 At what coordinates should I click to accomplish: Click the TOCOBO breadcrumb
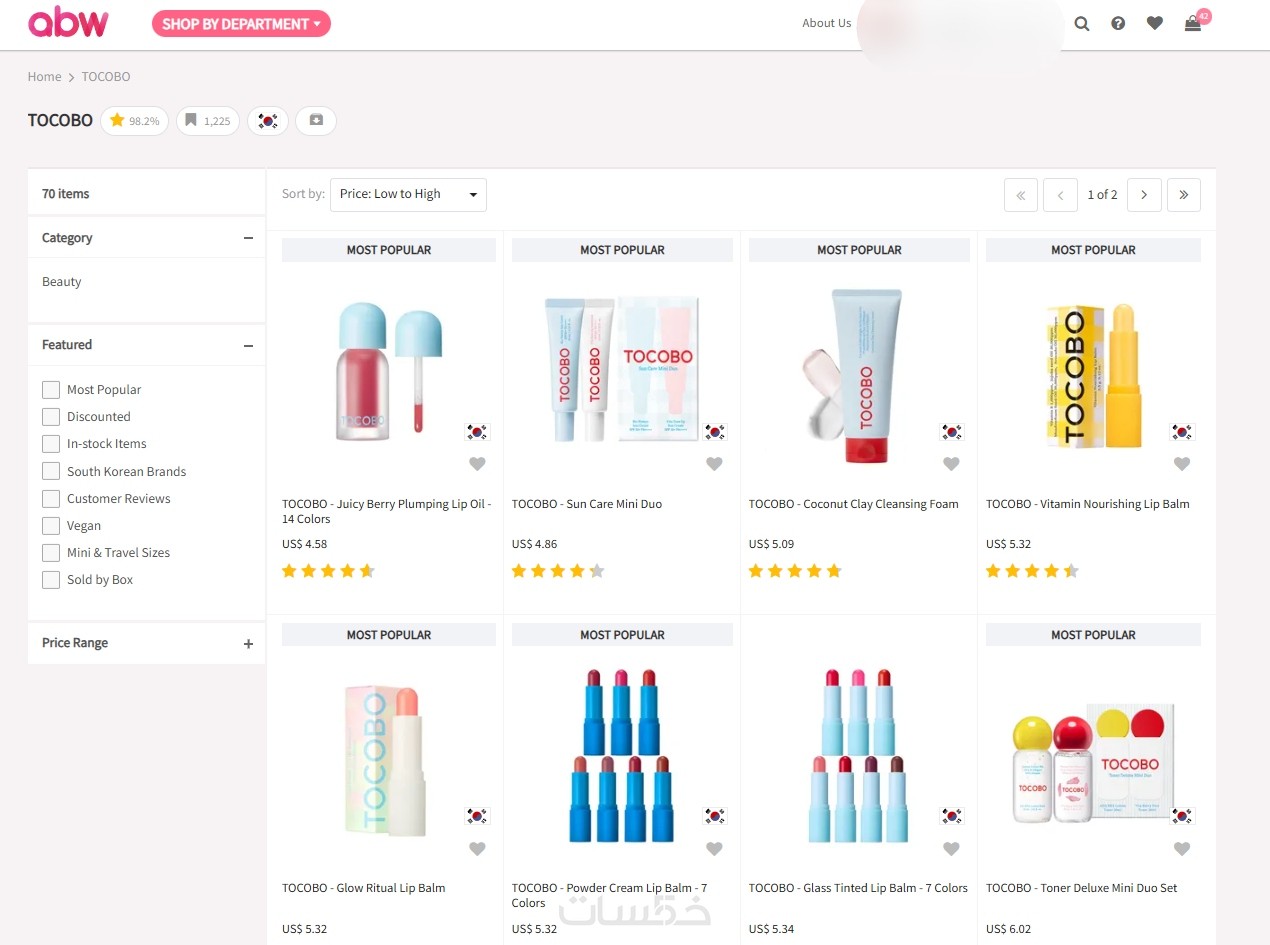pyautogui.click(x=106, y=76)
